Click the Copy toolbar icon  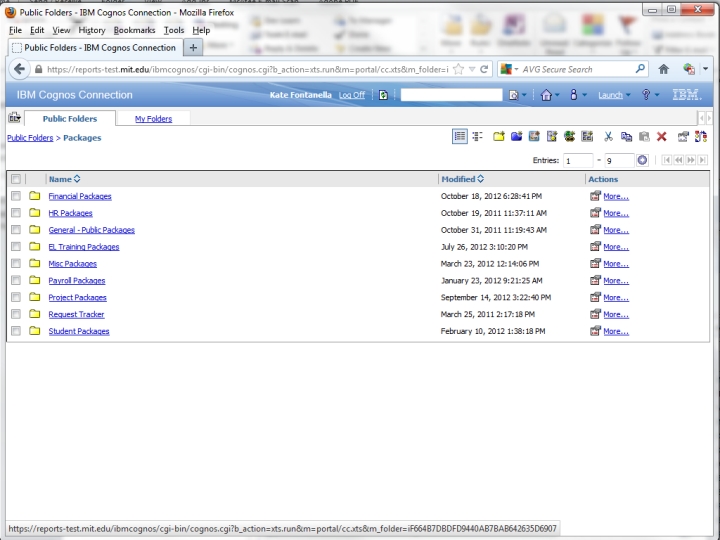point(626,137)
